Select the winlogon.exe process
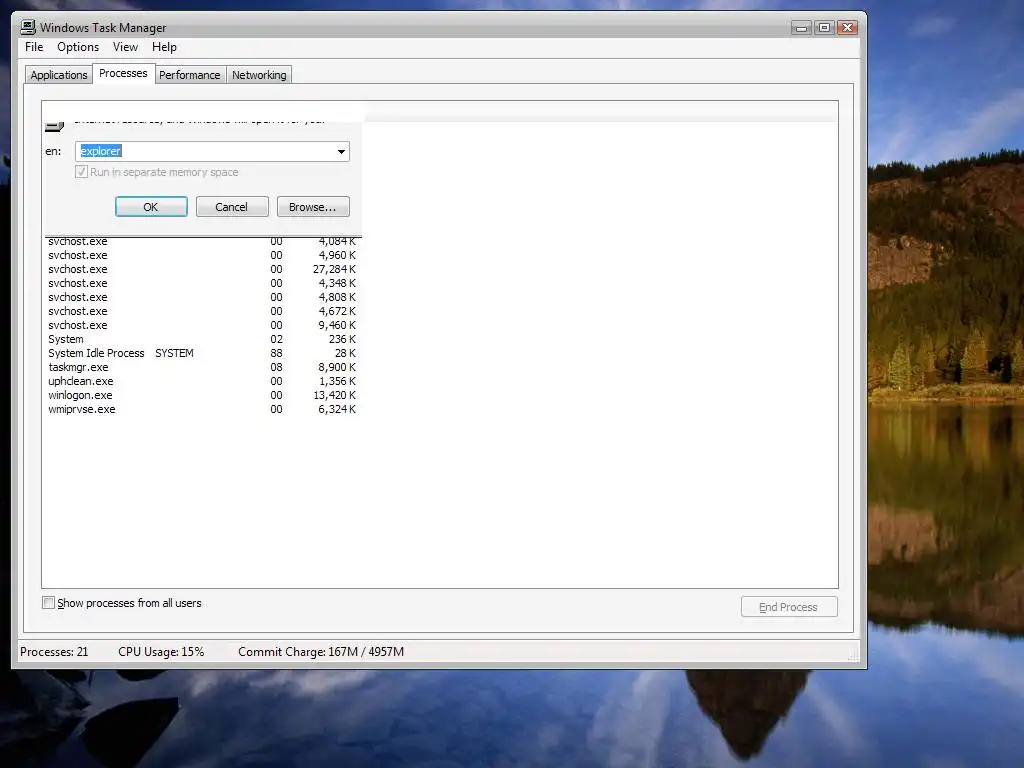The height and width of the screenshot is (768, 1024). (x=202, y=396)
